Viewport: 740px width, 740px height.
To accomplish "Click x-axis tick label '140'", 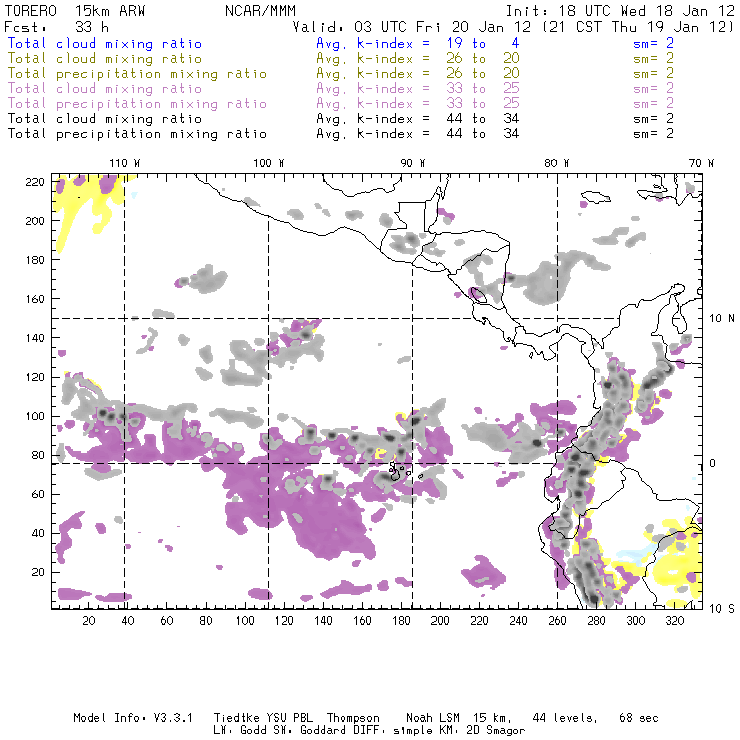I will (x=323, y=621).
